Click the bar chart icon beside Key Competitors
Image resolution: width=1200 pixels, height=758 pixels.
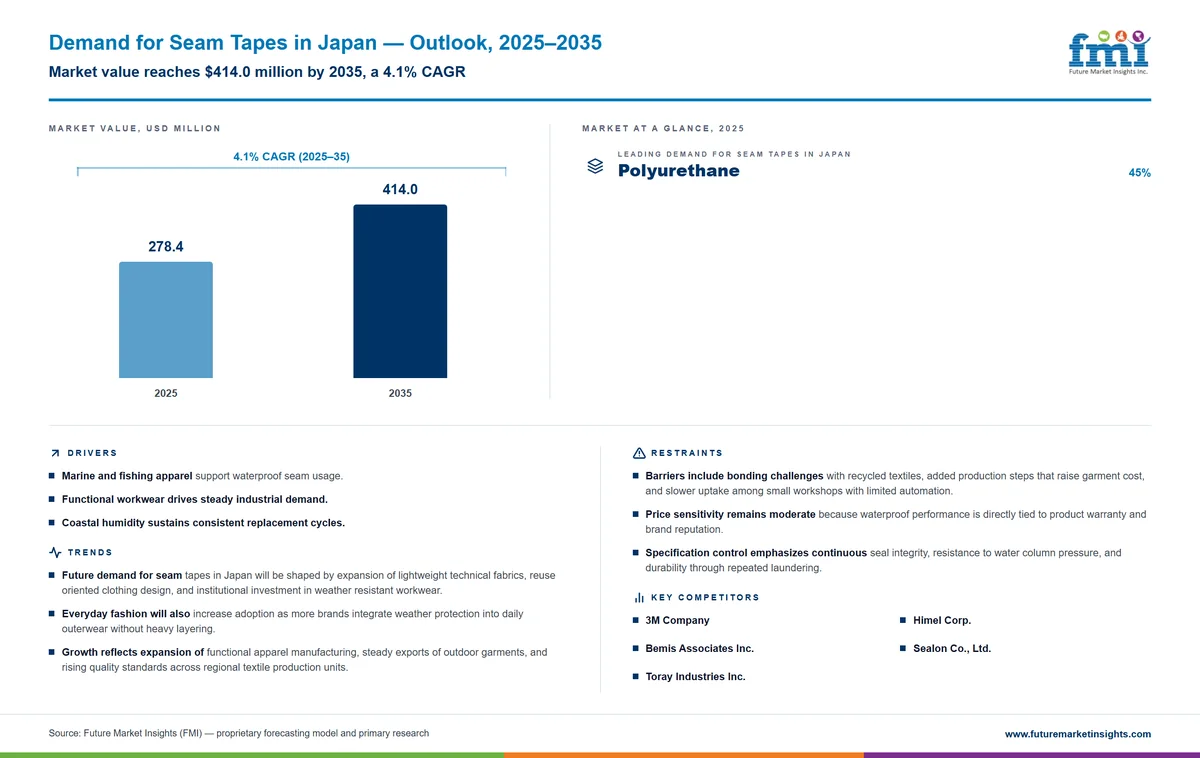[x=639, y=597]
